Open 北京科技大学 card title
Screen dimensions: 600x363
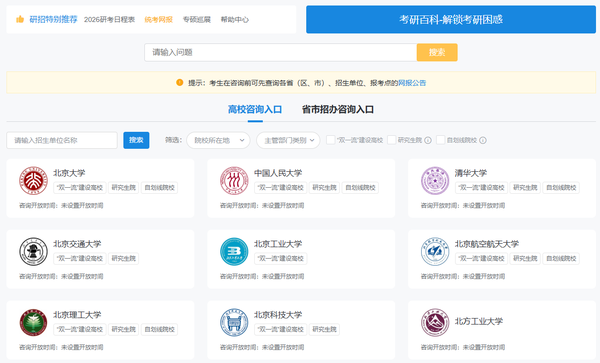278,315
